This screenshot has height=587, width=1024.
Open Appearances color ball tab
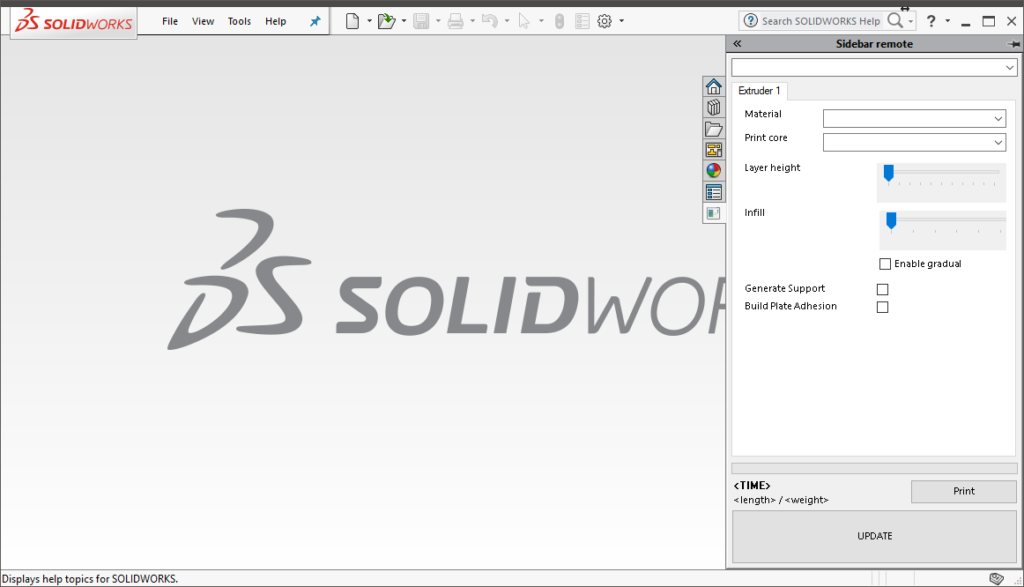tap(713, 170)
